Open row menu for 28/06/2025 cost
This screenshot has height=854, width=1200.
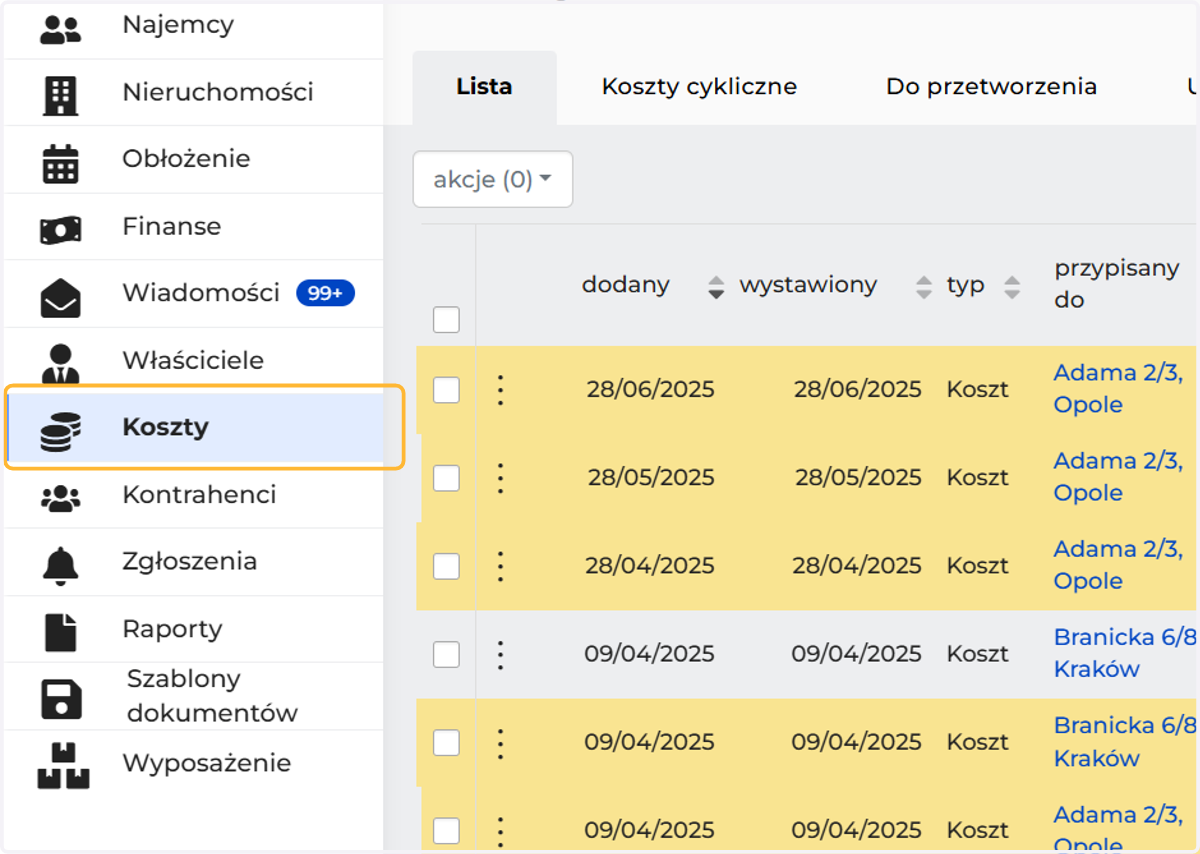pos(501,390)
